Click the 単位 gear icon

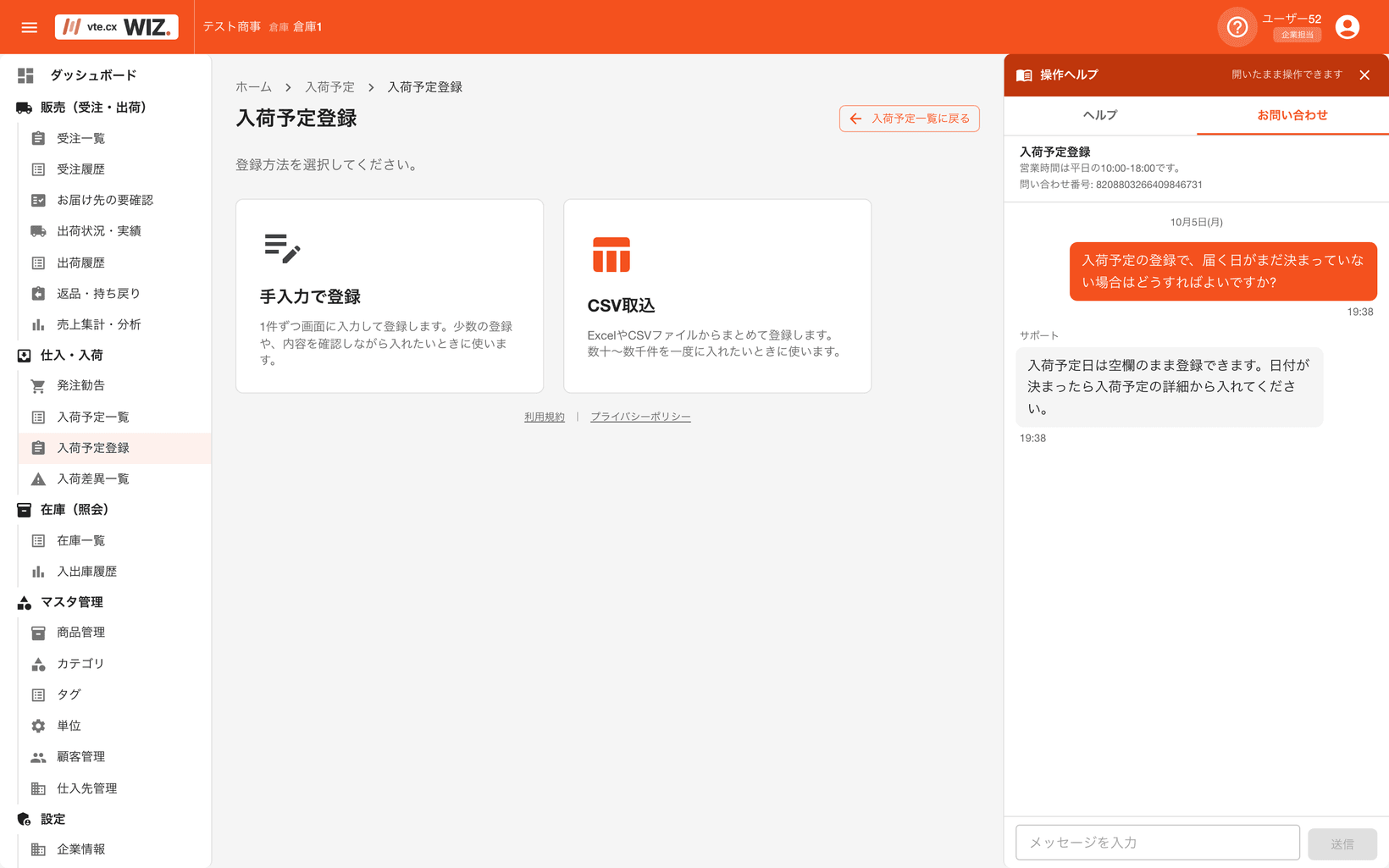pyautogui.click(x=38, y=726)
